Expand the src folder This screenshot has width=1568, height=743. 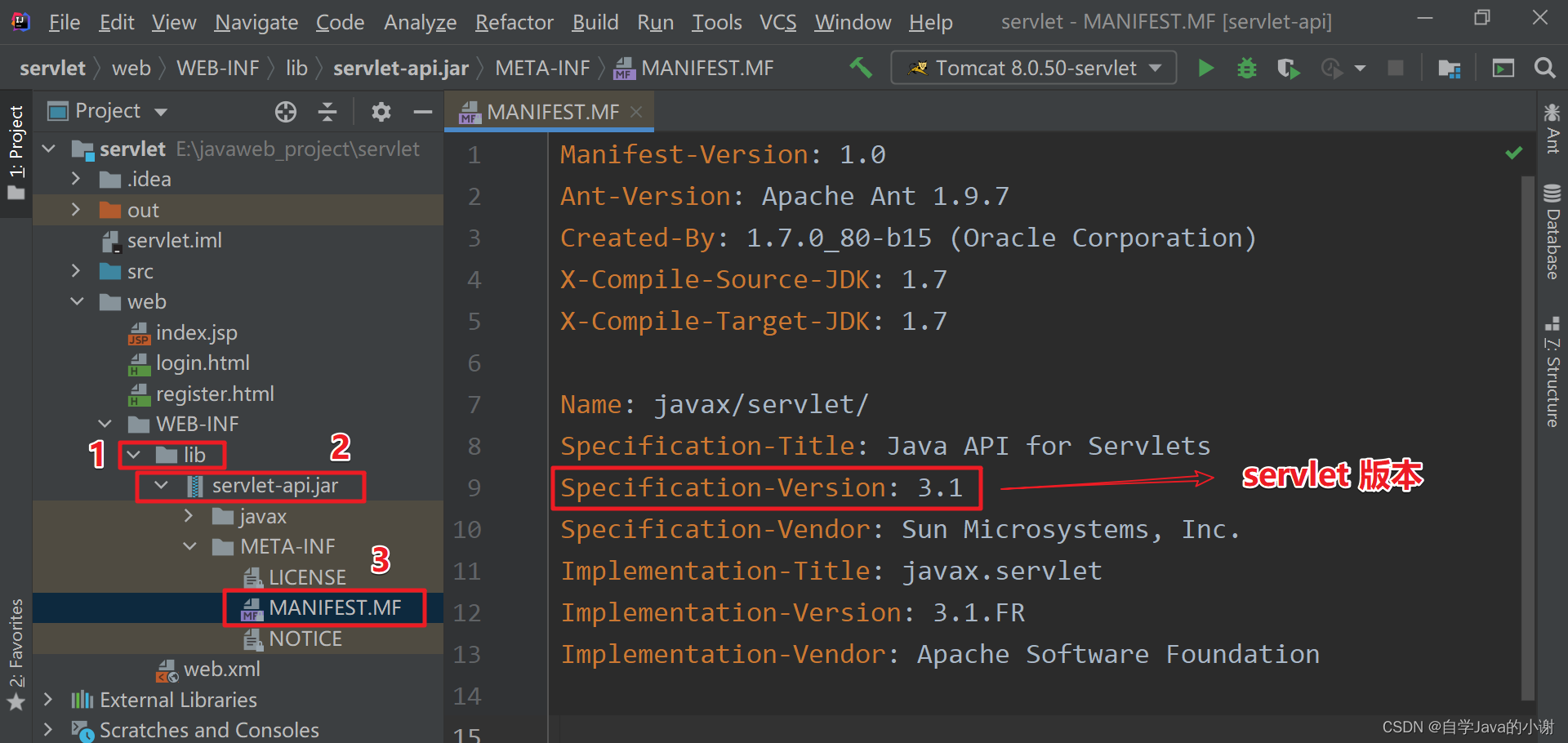pos(76,271)
